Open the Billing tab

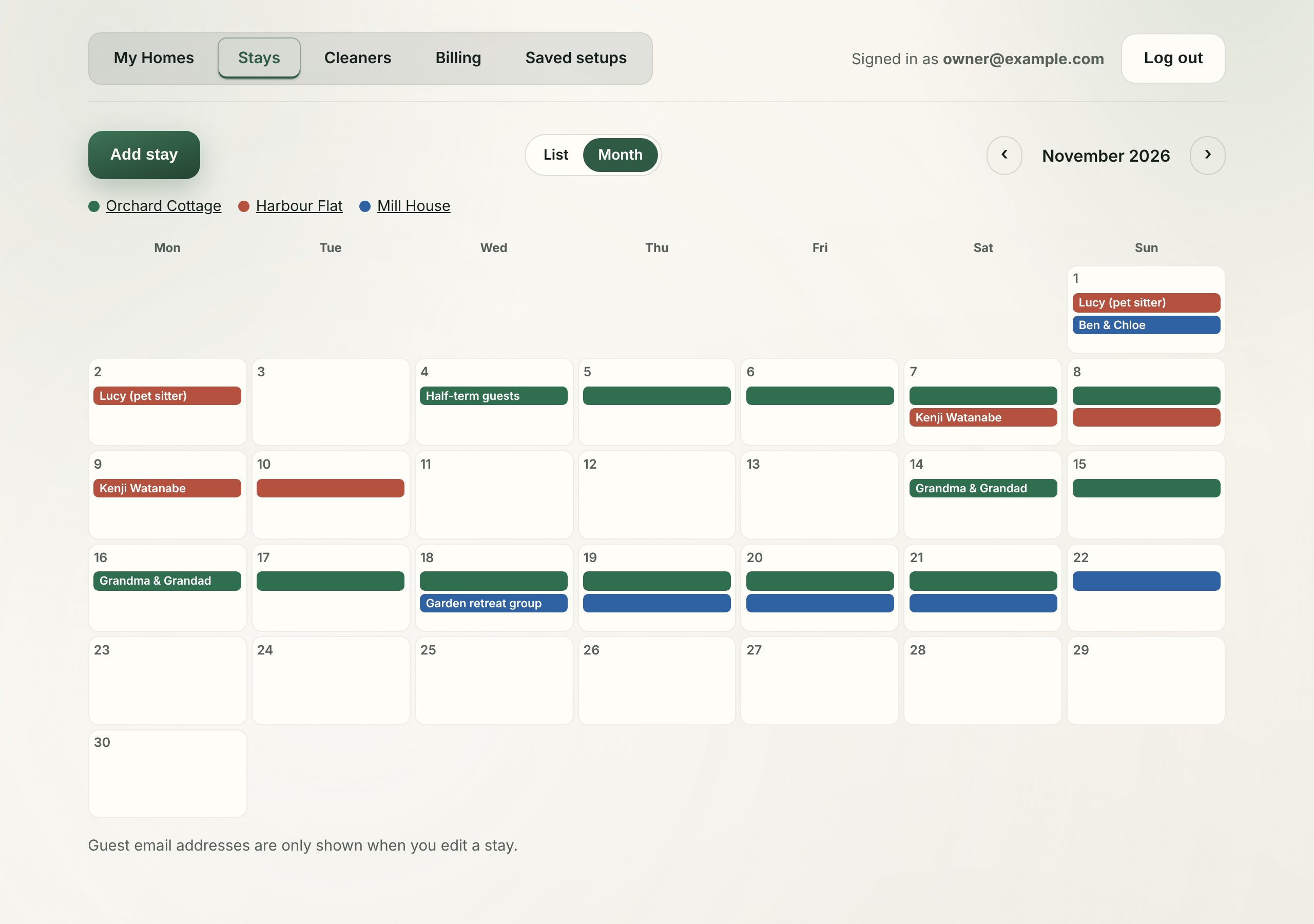click(458, 58)
